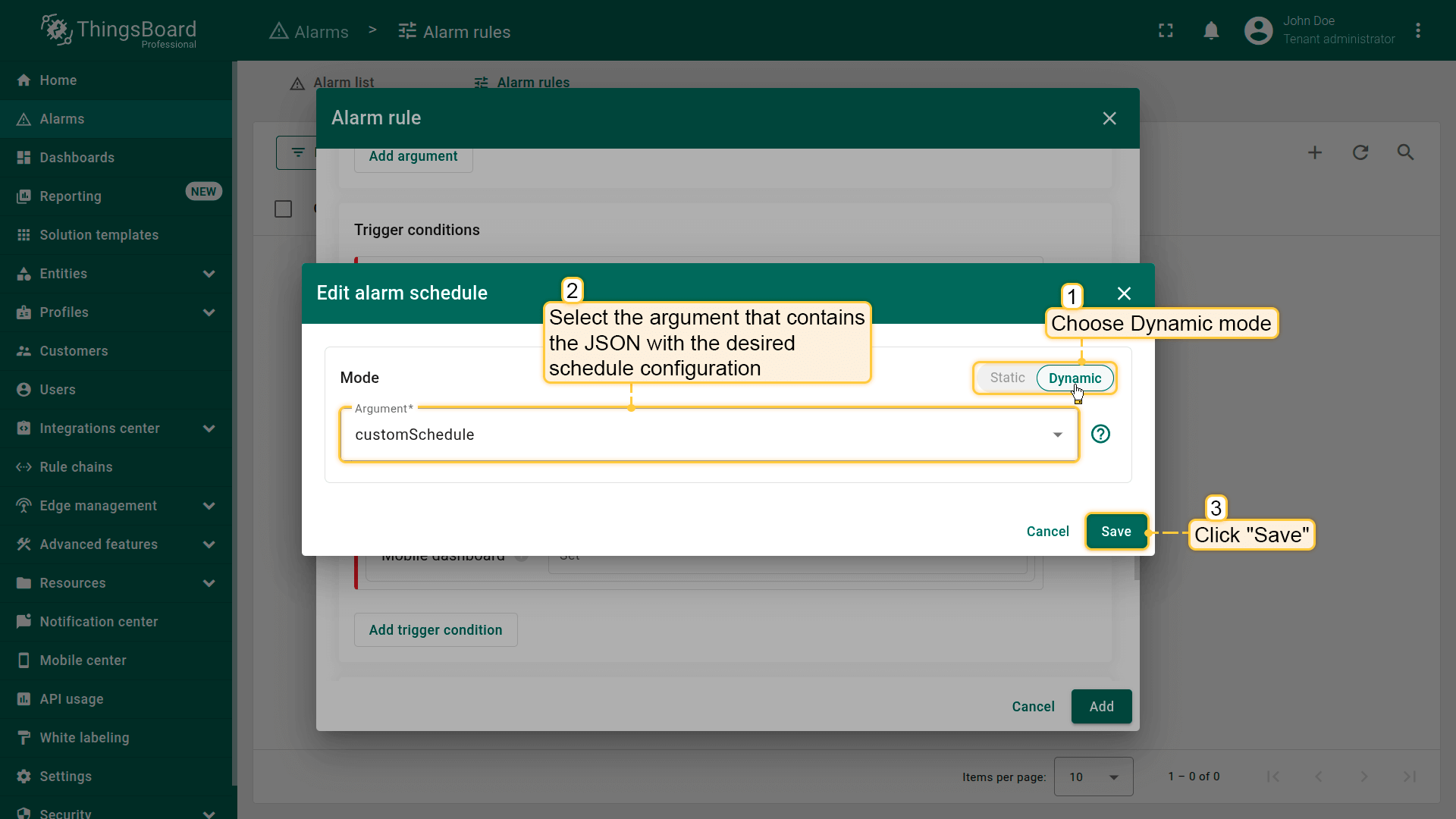
Task: Click the plus icon to add rule
Action: [x=1315, y=152]
